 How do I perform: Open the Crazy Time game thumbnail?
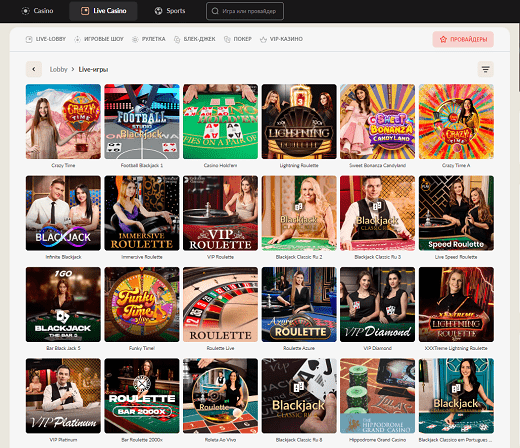pos(63,121)
